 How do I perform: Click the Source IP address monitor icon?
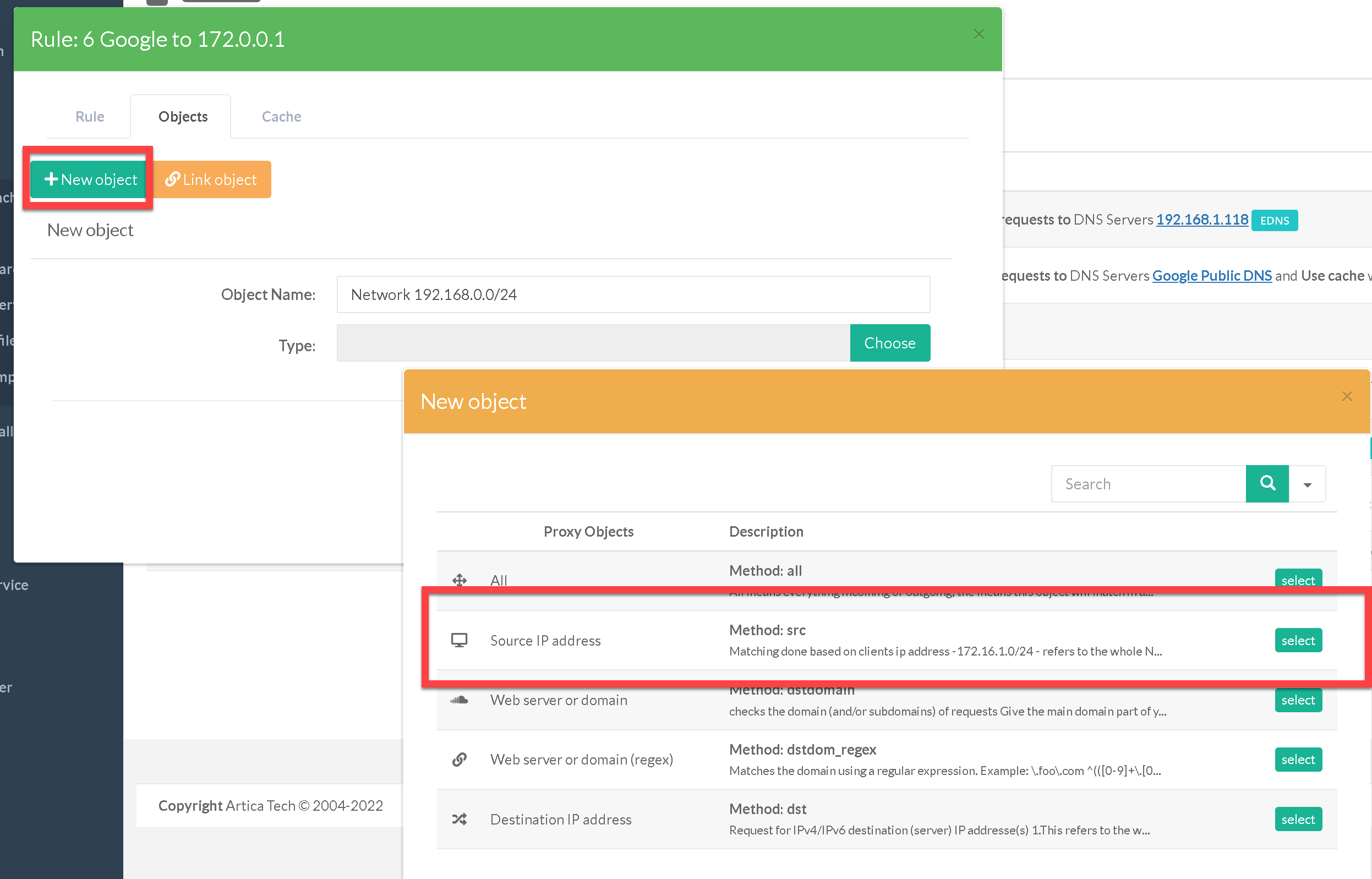(x=459, y=640)
